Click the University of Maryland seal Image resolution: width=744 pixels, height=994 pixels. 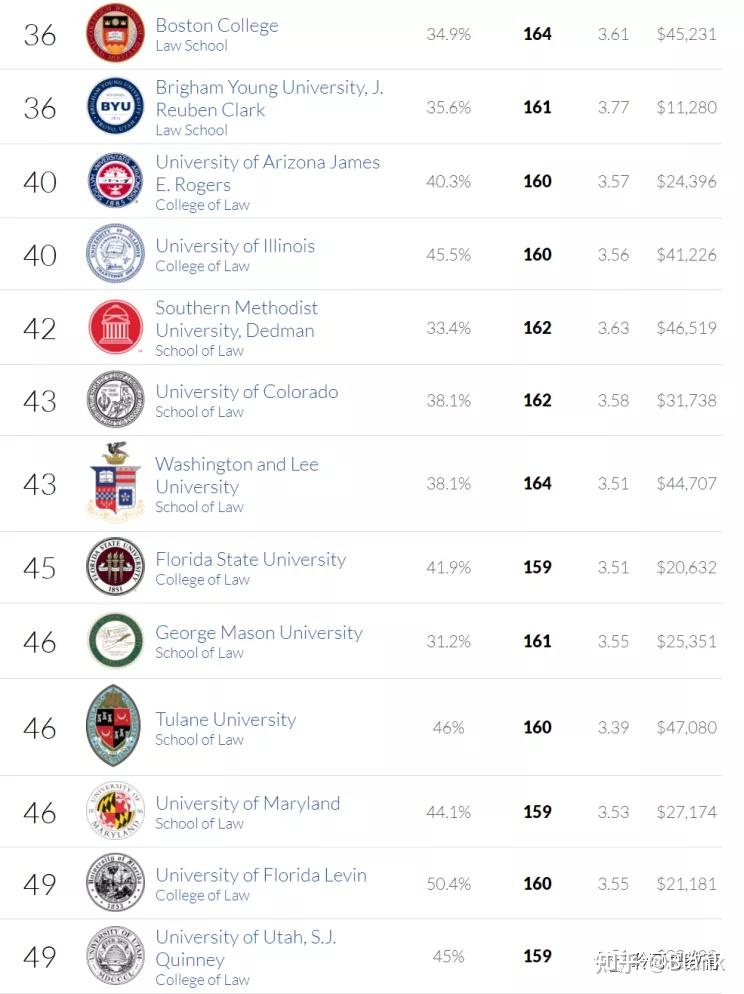115,811
